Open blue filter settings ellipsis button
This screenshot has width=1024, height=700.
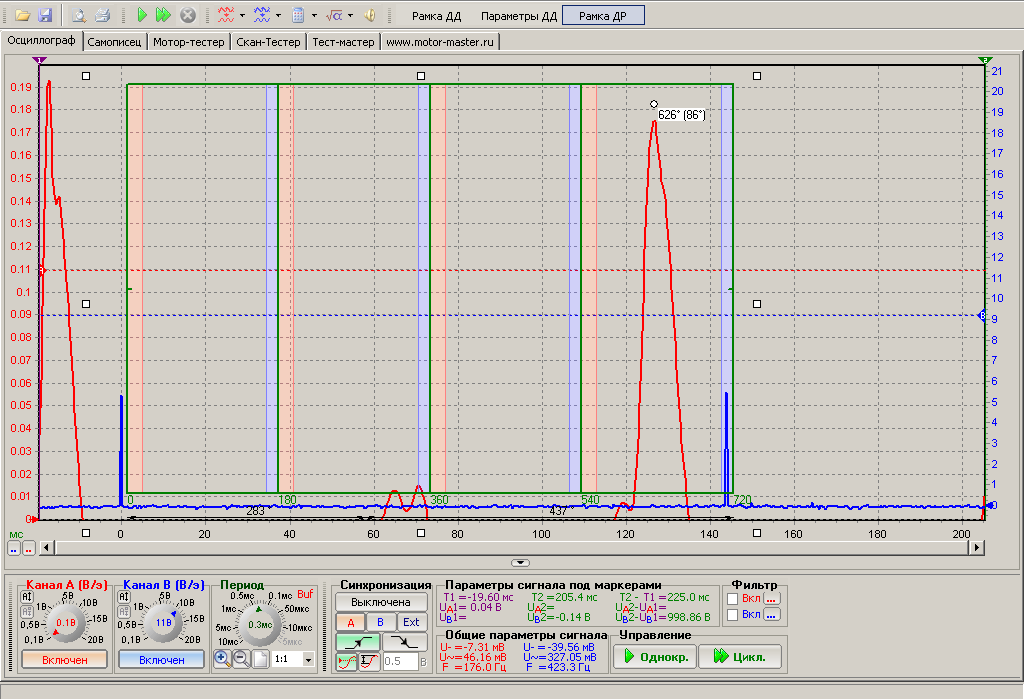772,614
